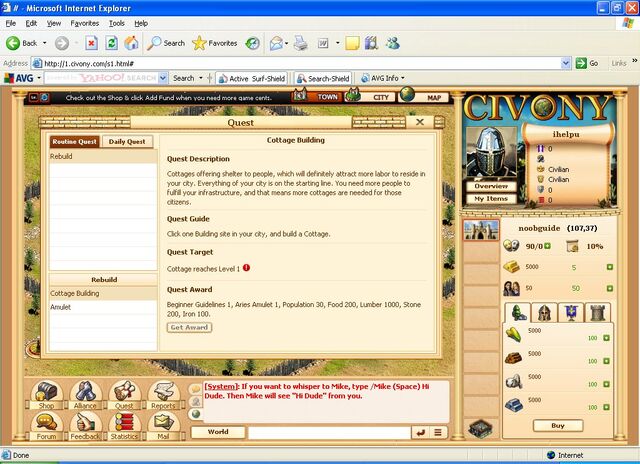Click the browser Home icon
This screenshot has height=464, width=640.
coord(131,43)
